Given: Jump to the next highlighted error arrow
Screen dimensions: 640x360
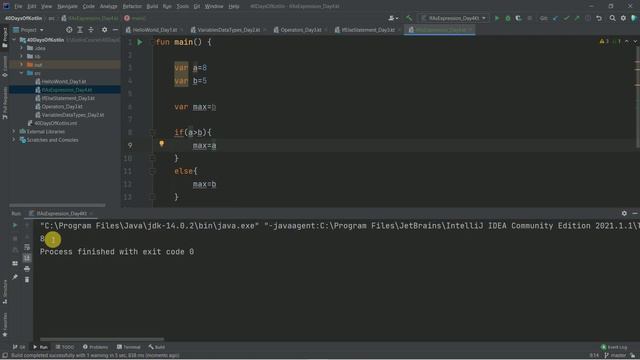Looking at the screenshot, I should [635, 41].
